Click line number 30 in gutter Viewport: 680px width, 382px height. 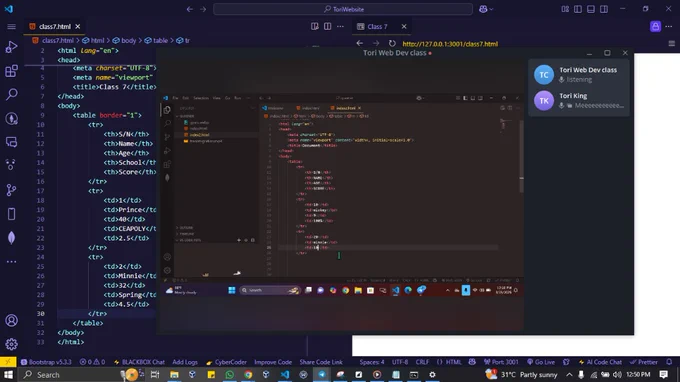click(x=40, y=313)
